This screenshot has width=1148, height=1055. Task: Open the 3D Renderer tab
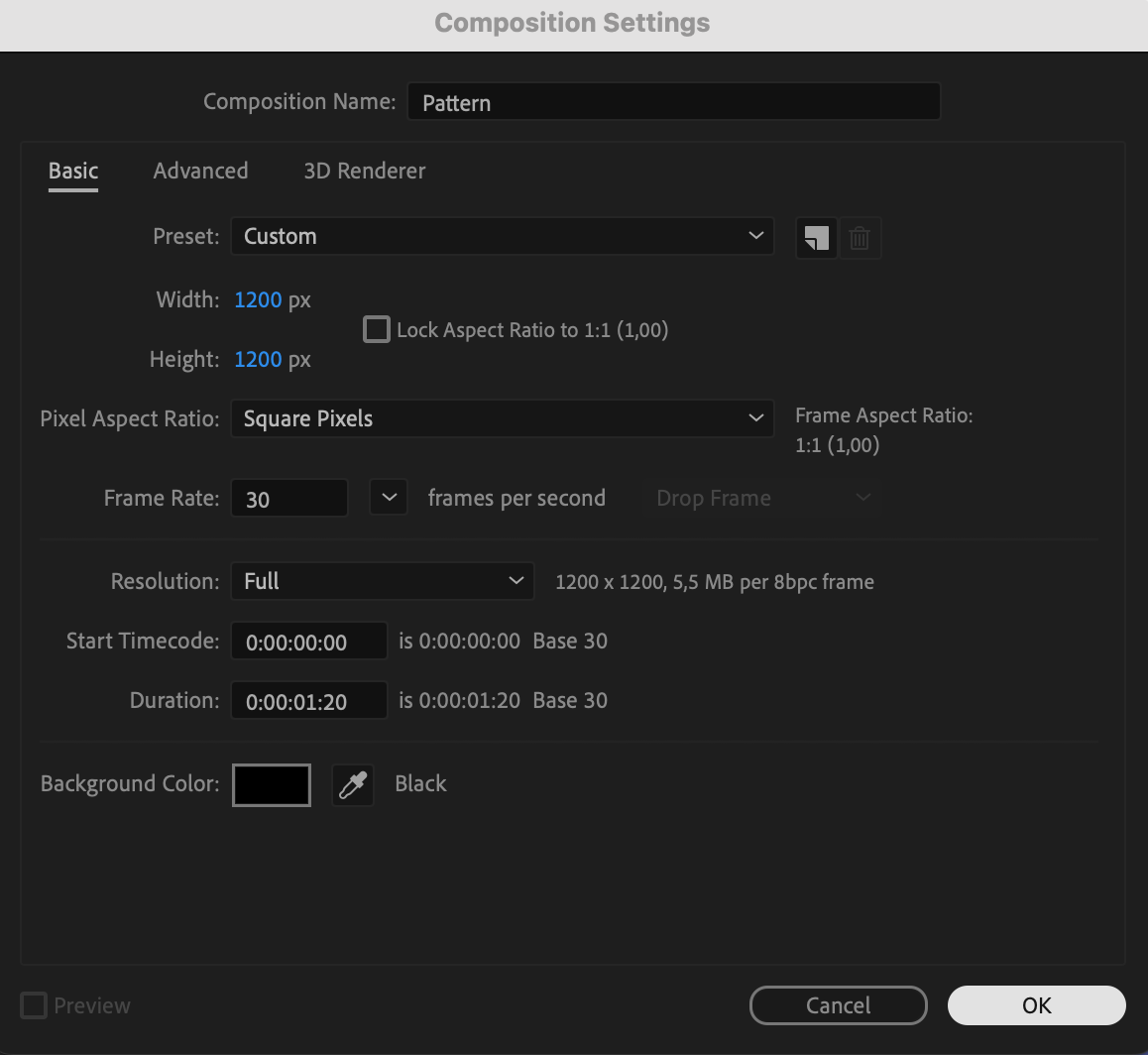click(x=364, y=171)
